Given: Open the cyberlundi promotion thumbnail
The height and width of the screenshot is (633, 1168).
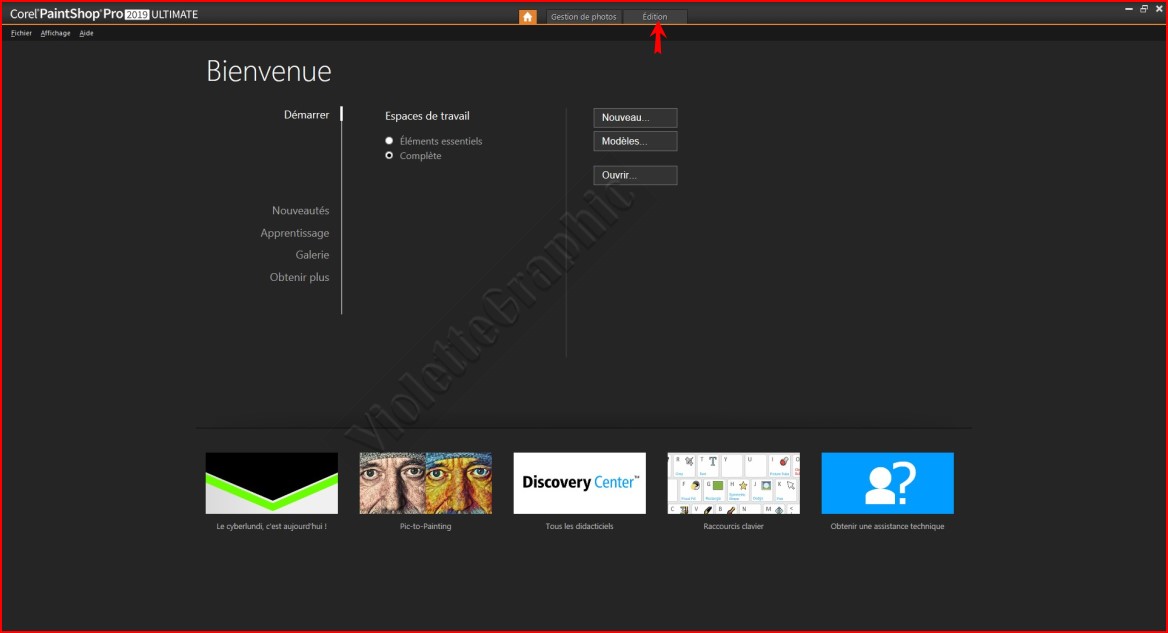Looking at the screenshot, I should point(271,483).
